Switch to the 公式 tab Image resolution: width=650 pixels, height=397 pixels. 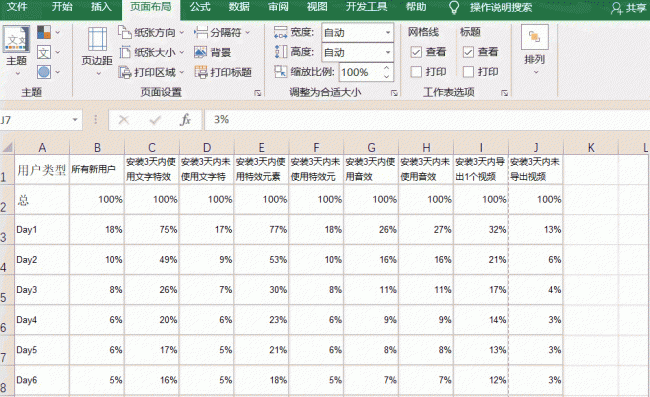200,7
